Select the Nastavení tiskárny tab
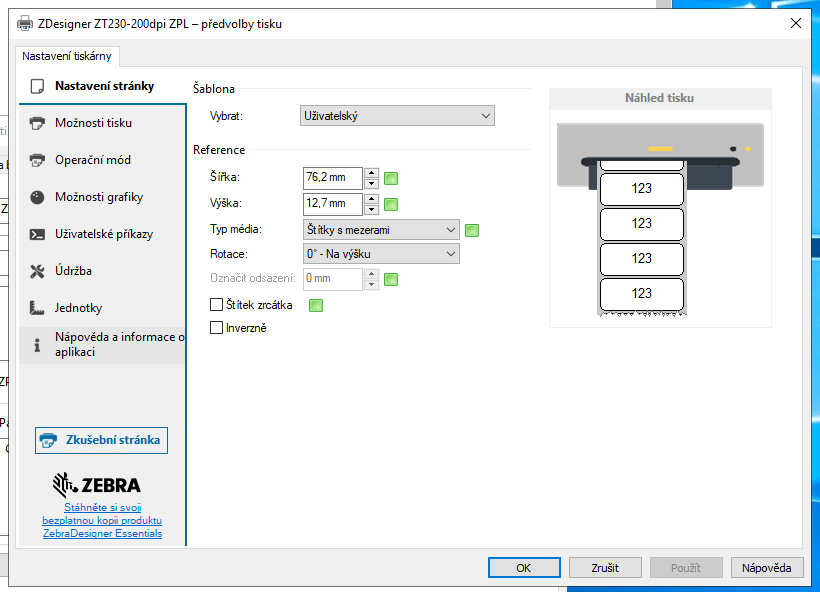The width and height of the screenshot is (820, 592). [68, 56]
